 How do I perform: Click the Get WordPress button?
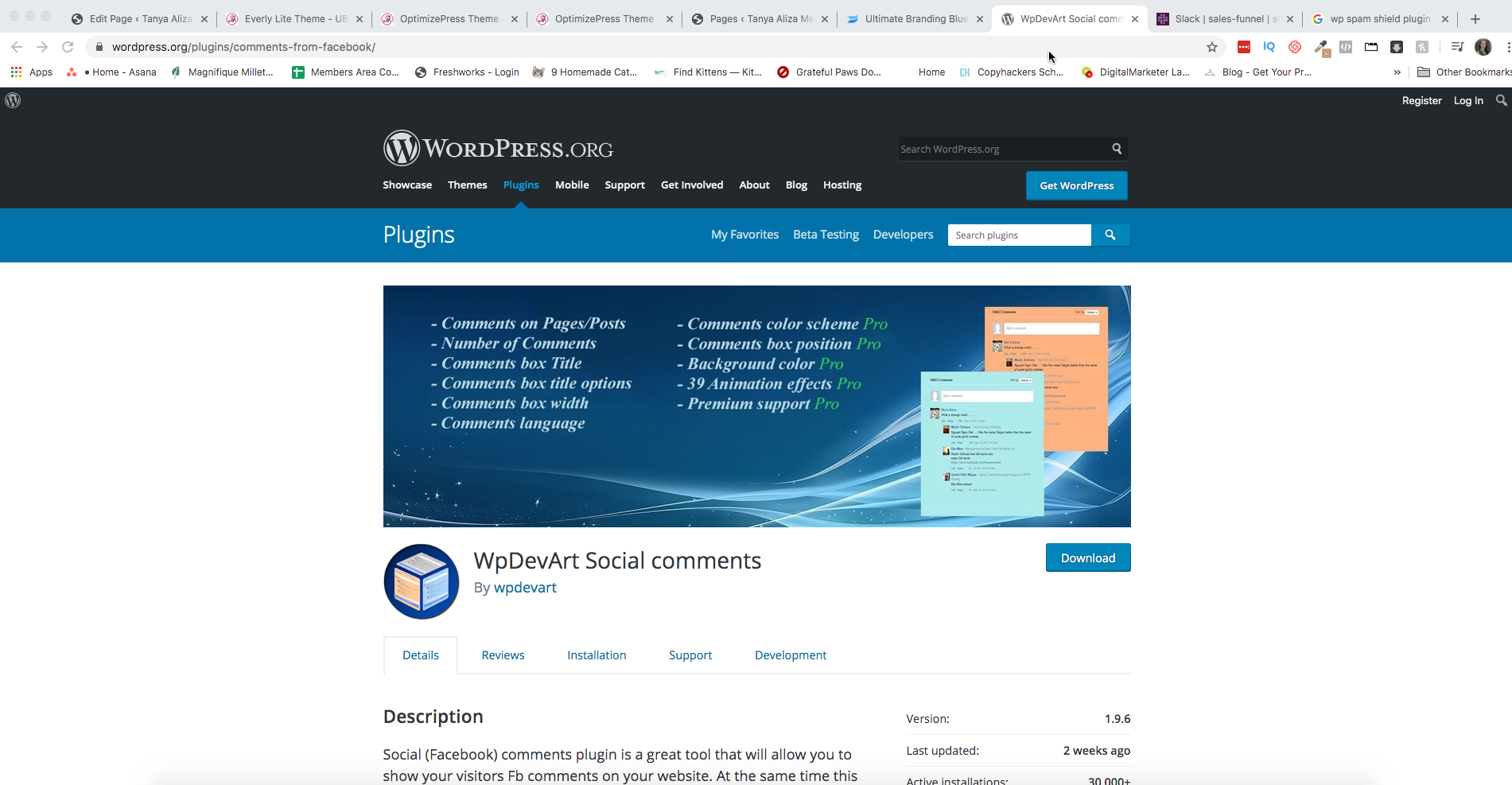[1077, 185]
